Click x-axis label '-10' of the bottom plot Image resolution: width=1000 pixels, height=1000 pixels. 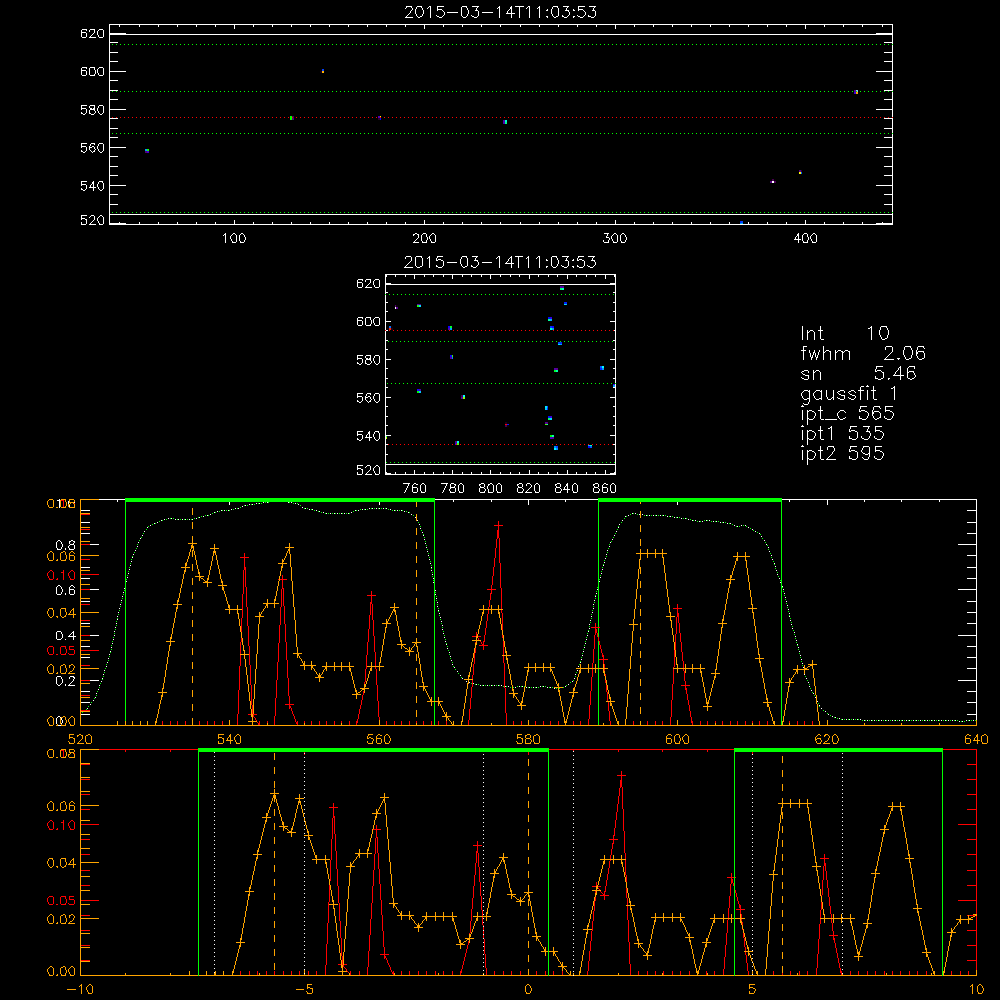click(x=80, y=990)
